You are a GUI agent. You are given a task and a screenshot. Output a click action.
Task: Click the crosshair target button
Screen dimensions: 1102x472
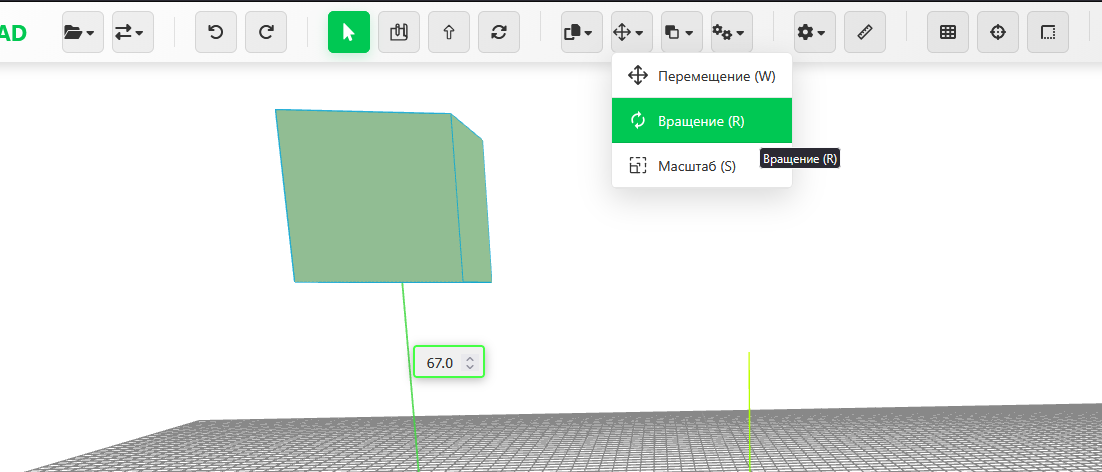pos(998,32)
